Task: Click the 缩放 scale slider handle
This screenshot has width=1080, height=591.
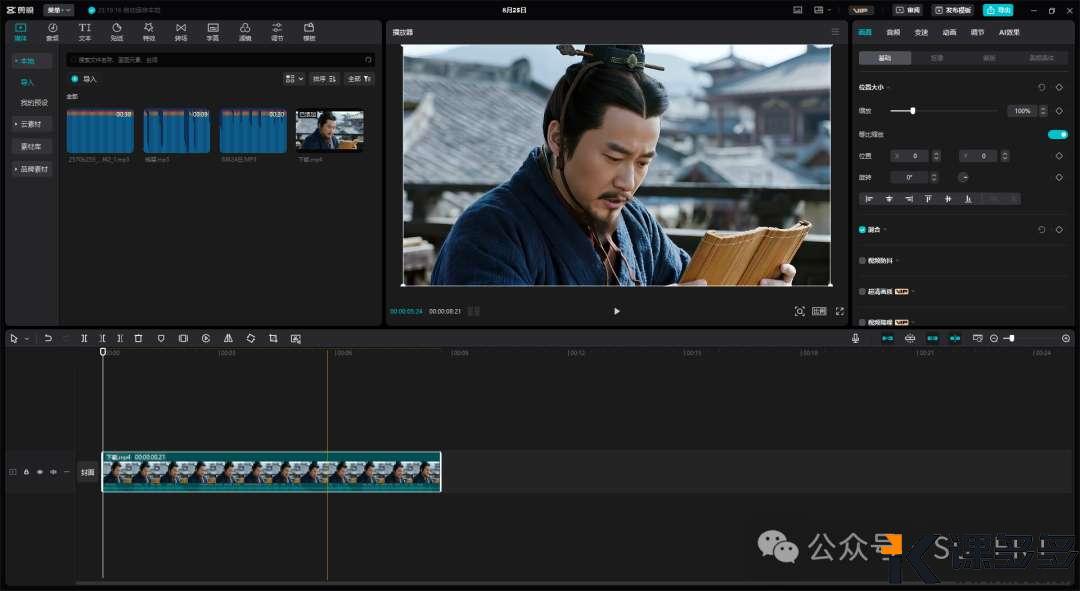Action: pyautogui.click(x=912, y=111)
